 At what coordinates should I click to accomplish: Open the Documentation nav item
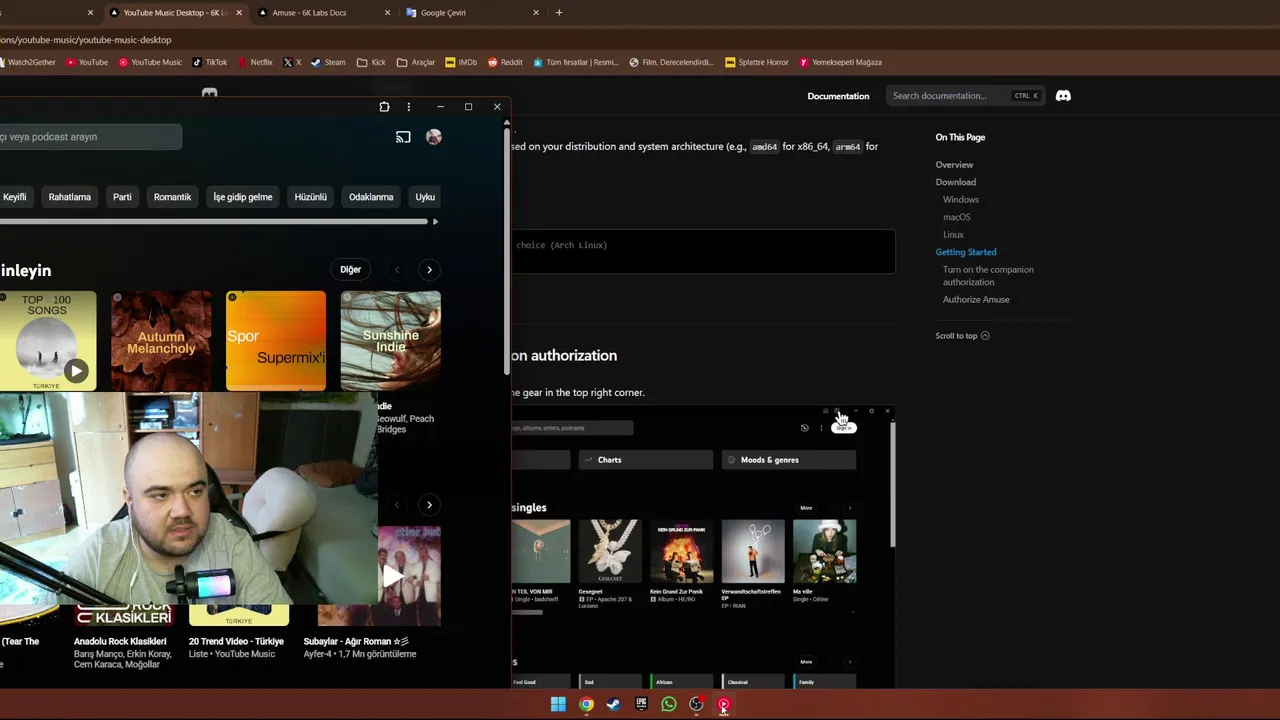point(838,96)
